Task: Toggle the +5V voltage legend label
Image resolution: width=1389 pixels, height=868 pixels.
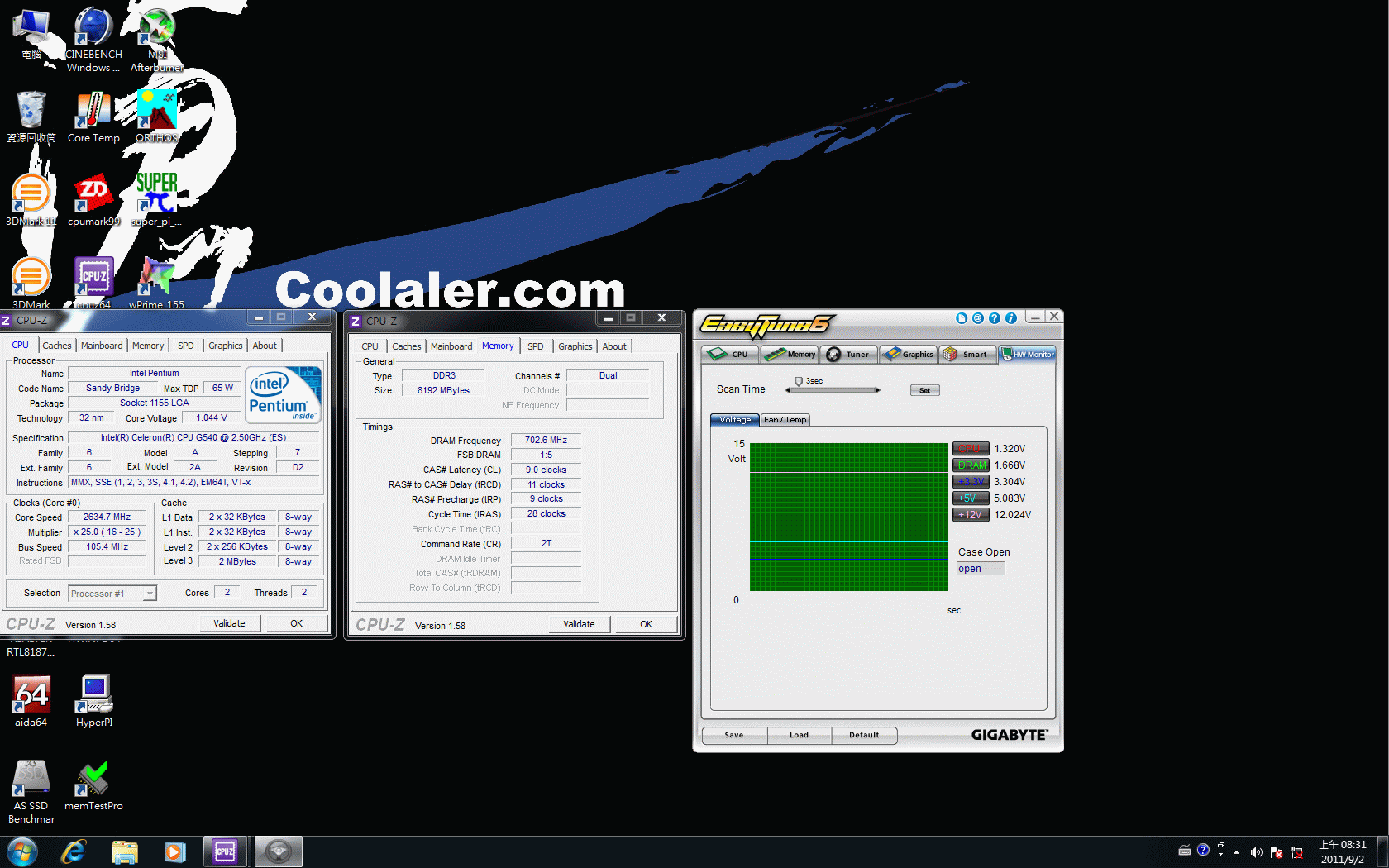Action: pos(971,498)
